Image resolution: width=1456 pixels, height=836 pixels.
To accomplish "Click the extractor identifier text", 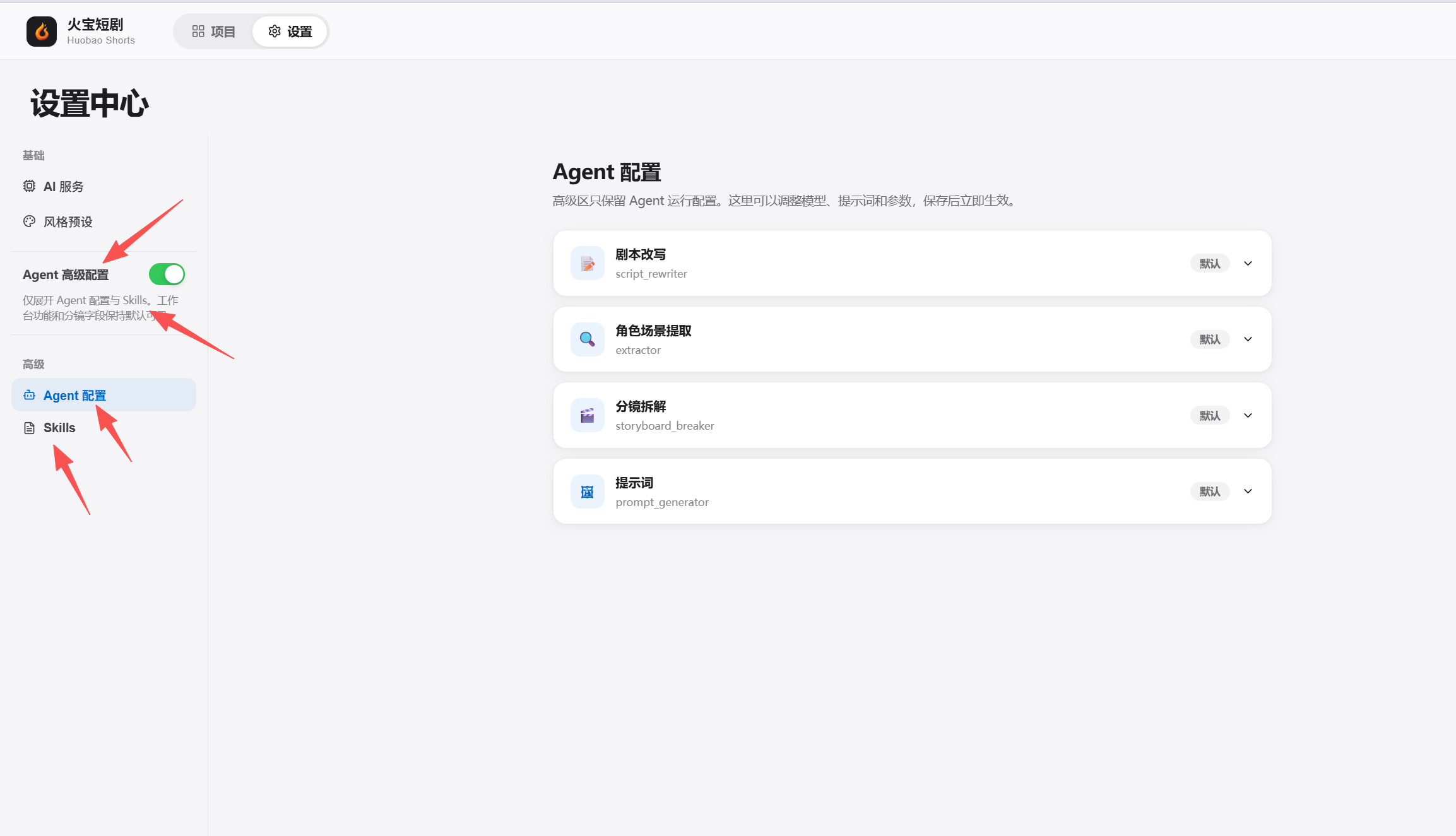I will (638, 350).
